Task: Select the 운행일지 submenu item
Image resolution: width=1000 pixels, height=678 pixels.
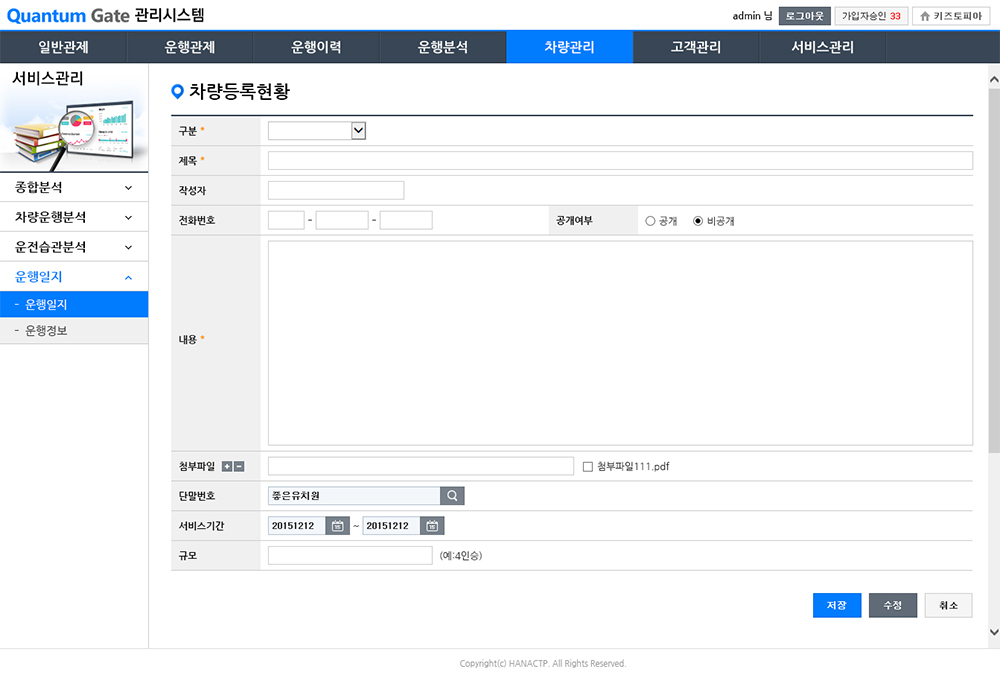Action: point(74,304)
